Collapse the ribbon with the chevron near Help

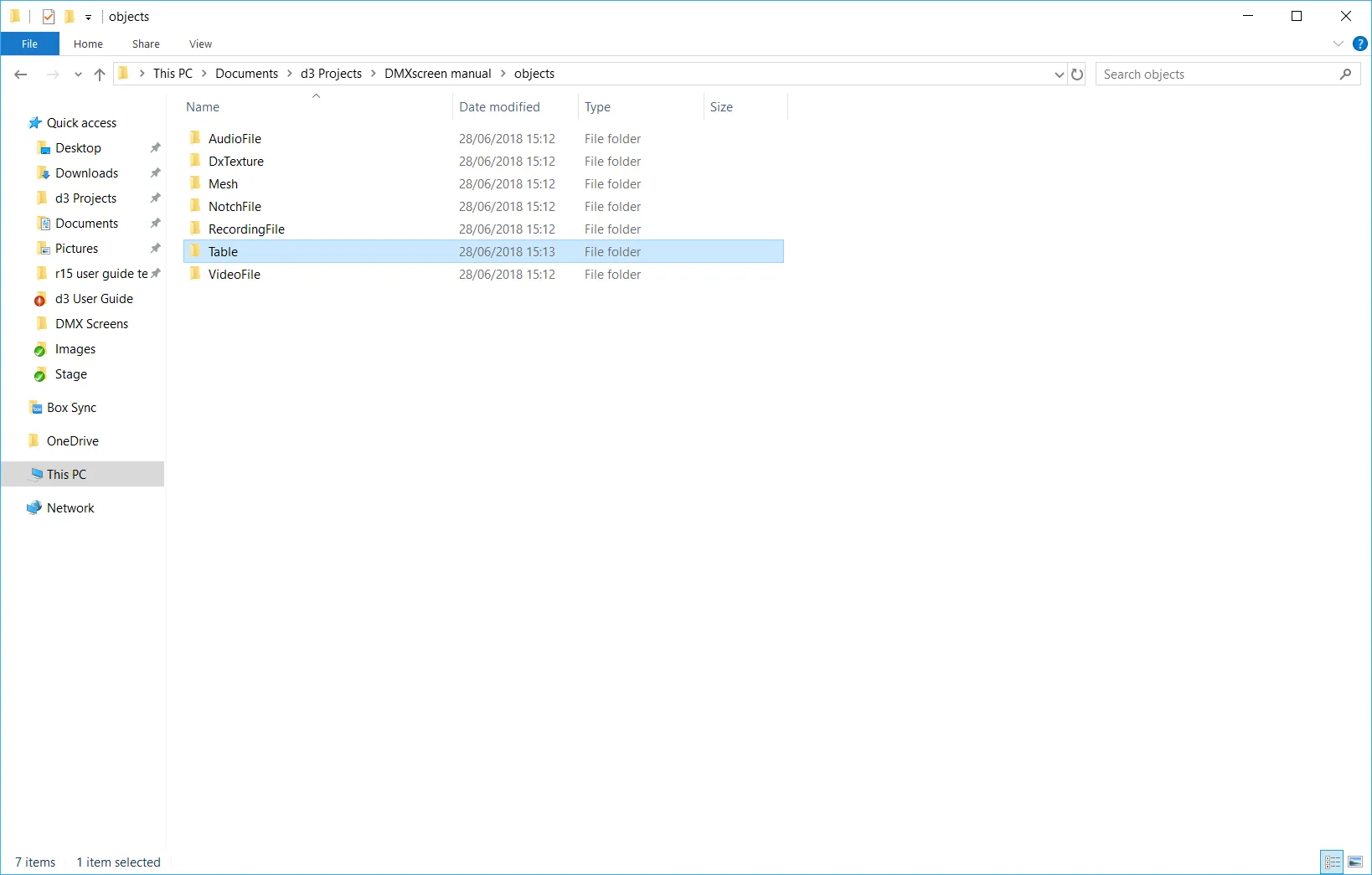pyautogui.click(x=1338, y=44)
